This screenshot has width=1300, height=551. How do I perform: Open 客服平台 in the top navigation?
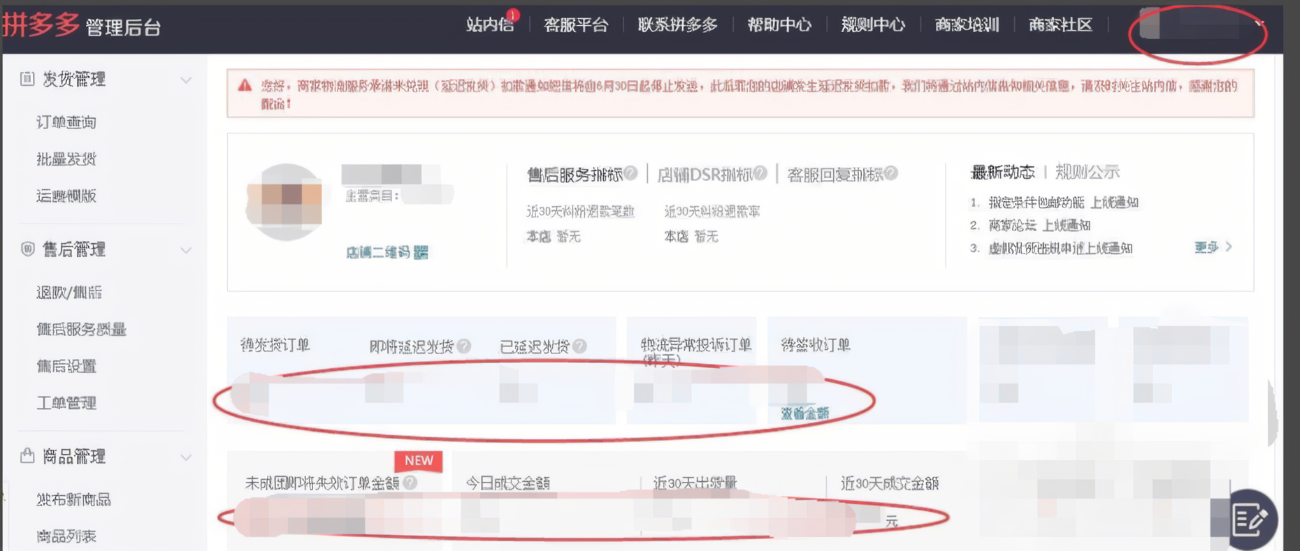(x=576, y=26)
